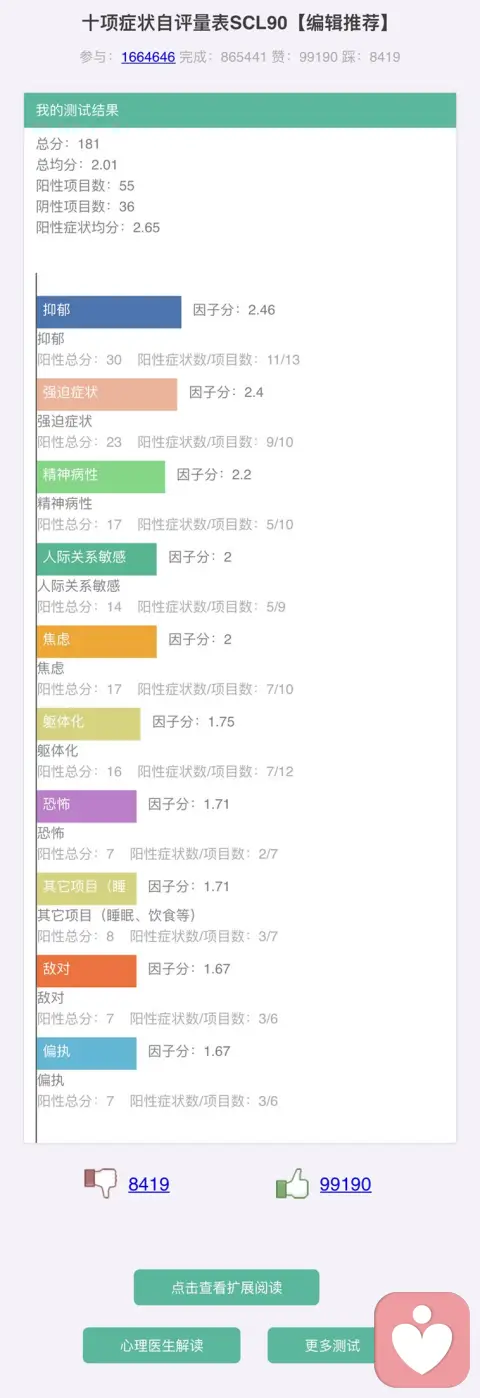This screenshot has height=1398, width=480.
Task: Click the salmon 强迫症状 factor bar
Action: pos(107,394)
